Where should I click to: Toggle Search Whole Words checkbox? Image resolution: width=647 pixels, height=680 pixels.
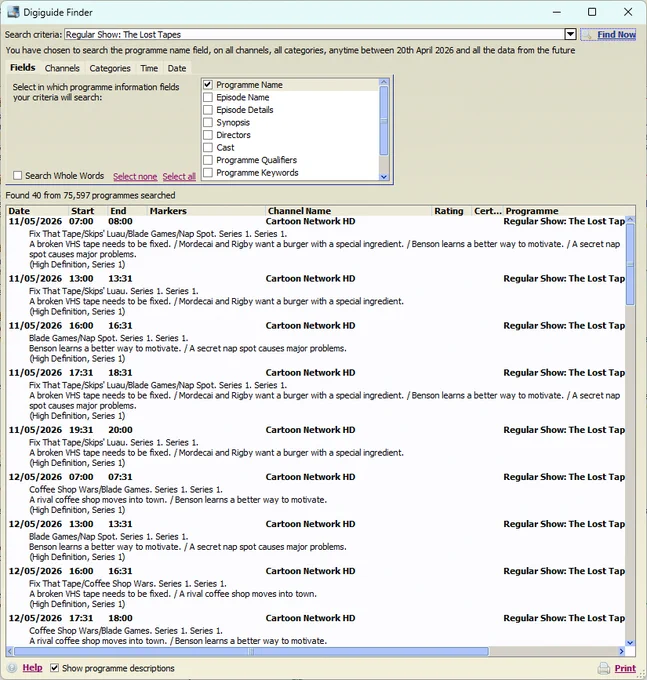point(17,176)
